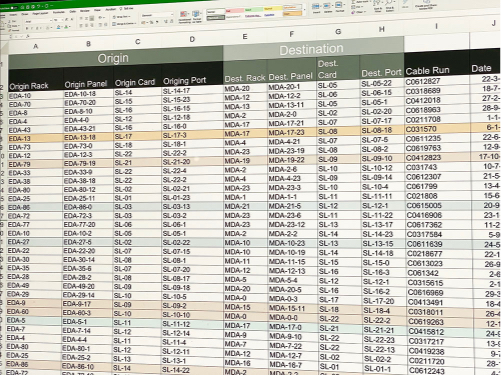Open the number format dropdown
Viewport: 501px width, 375px height.
172,14
